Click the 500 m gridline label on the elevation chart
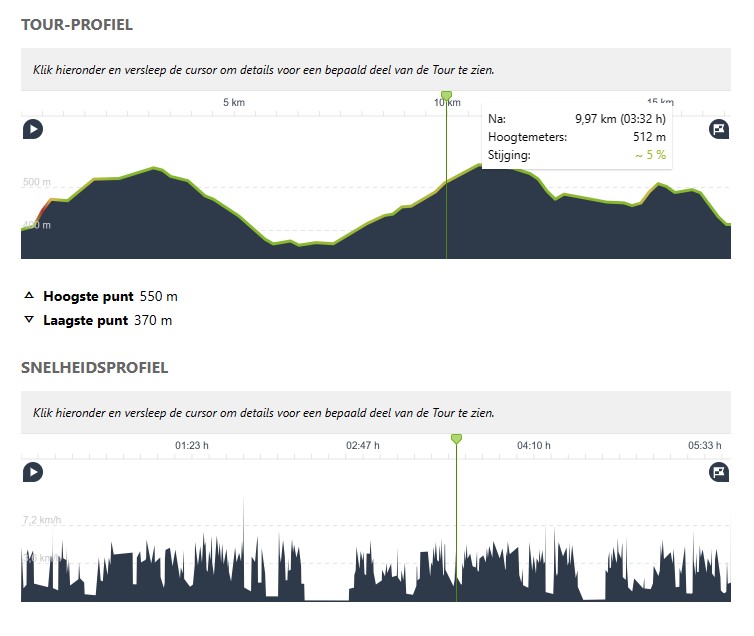The image size is (754, 636). click(x=37, y=183)
